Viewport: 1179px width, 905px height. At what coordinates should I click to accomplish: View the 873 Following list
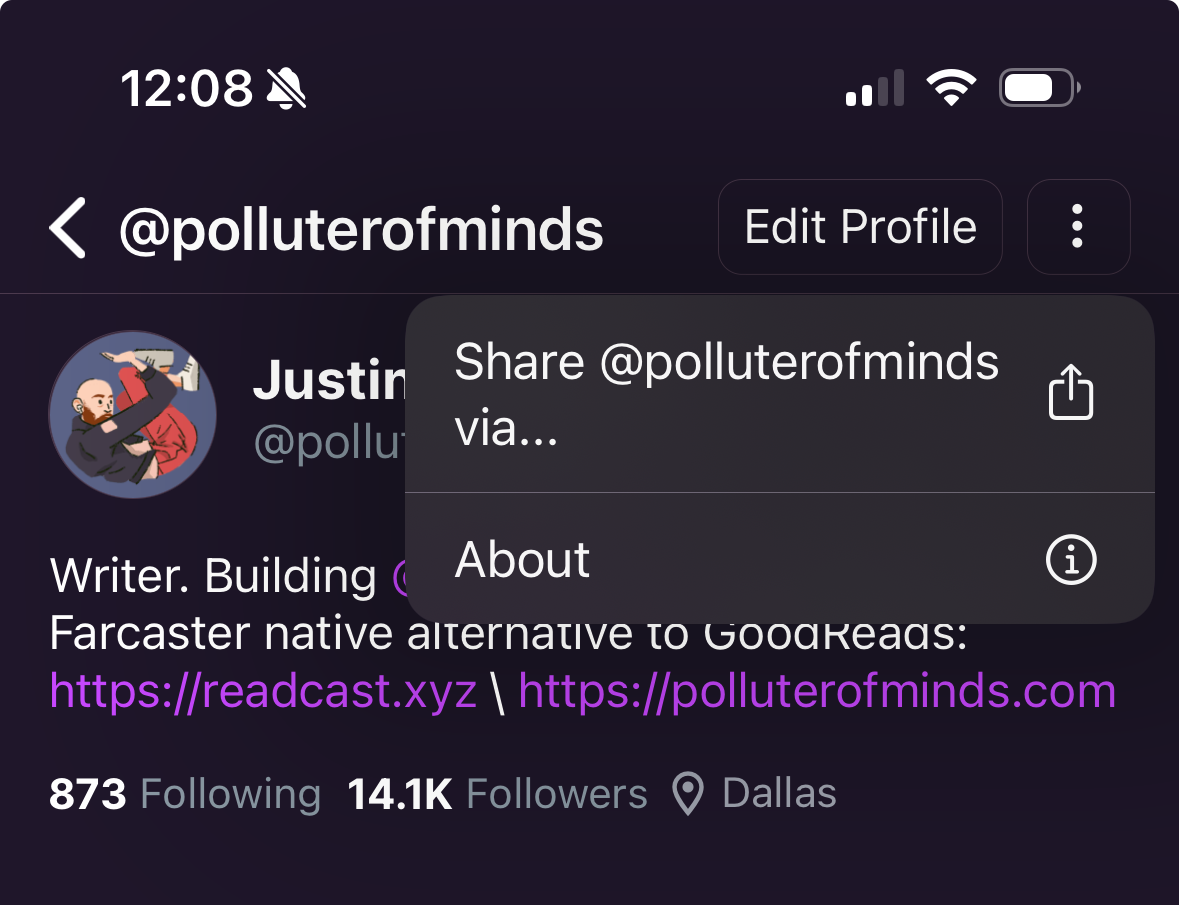pos(185,794)
